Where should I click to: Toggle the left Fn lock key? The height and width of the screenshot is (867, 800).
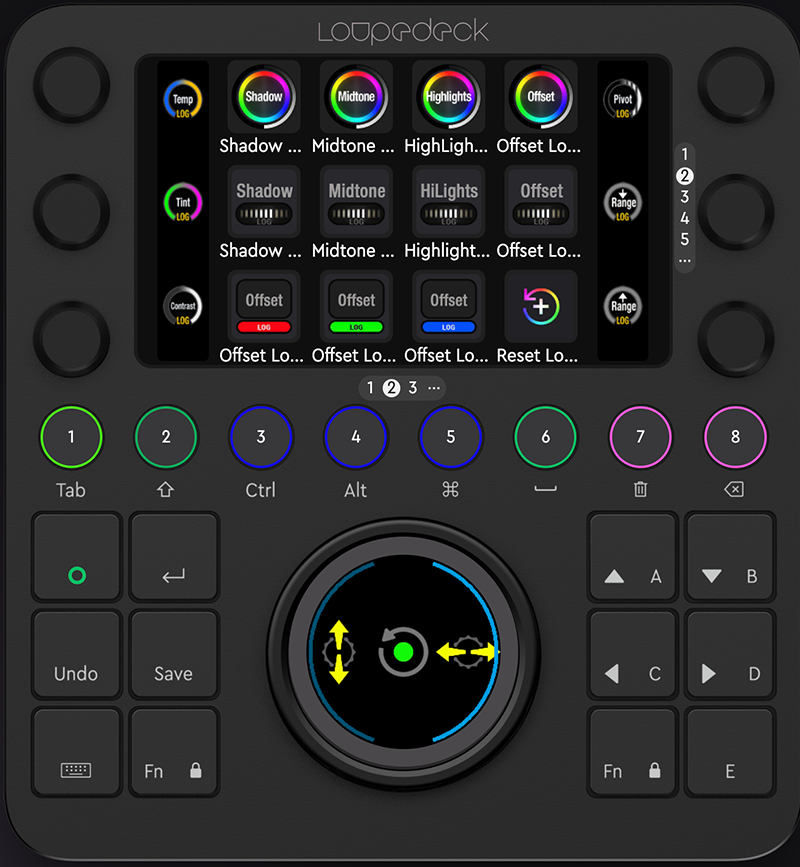(174, 752)
